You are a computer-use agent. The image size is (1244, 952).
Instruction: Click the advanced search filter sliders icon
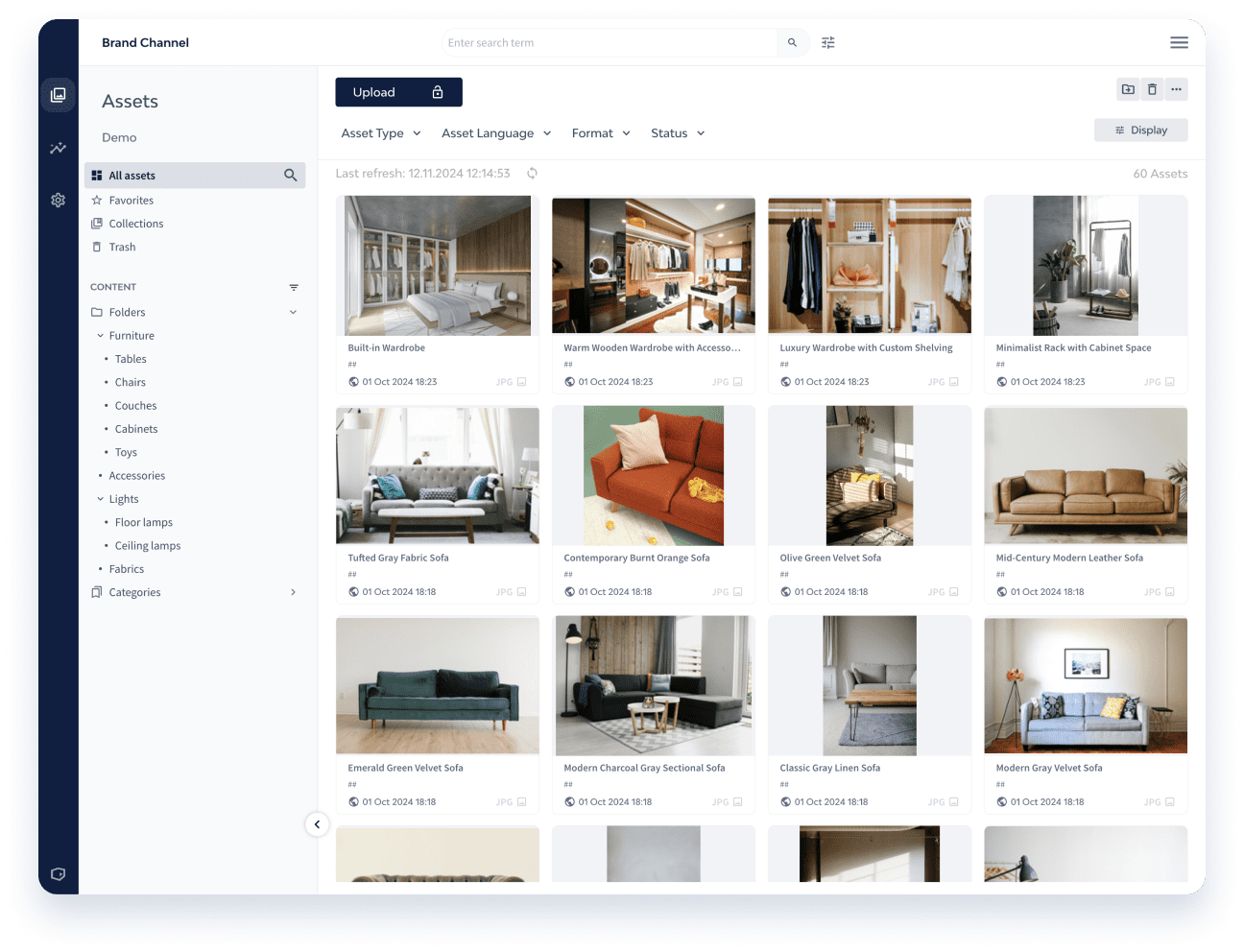tap(828, 43)
